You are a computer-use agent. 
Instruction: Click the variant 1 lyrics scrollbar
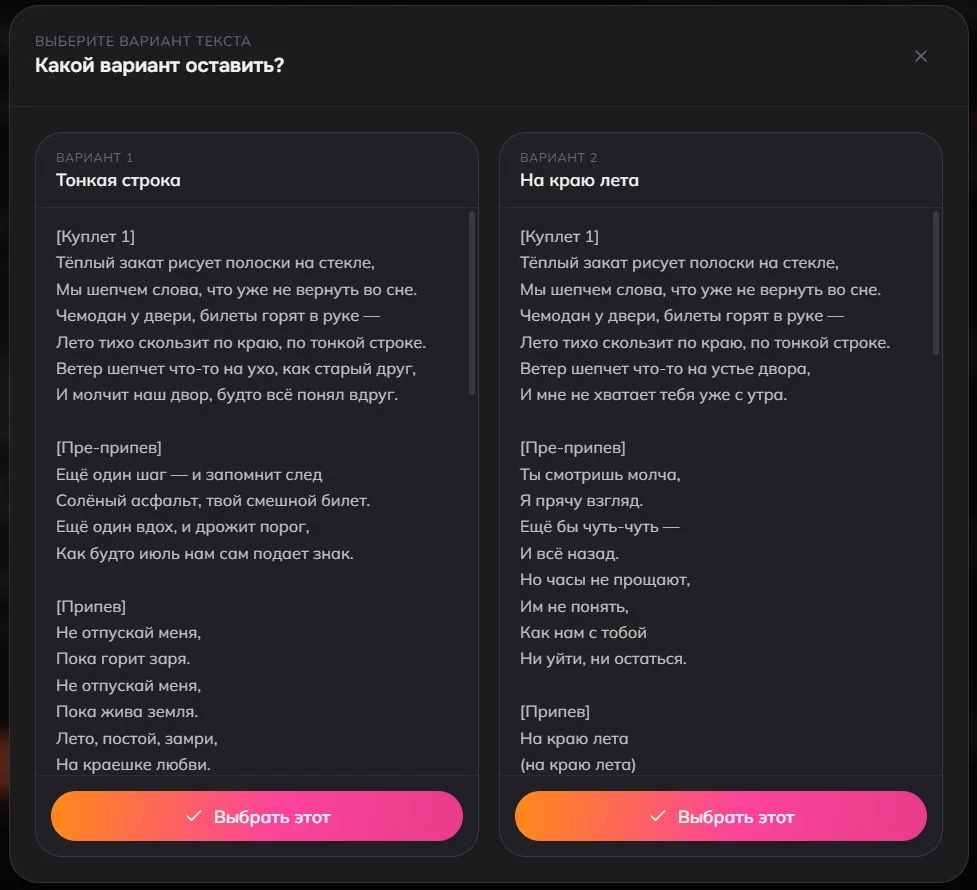click(x=472, y=303)
